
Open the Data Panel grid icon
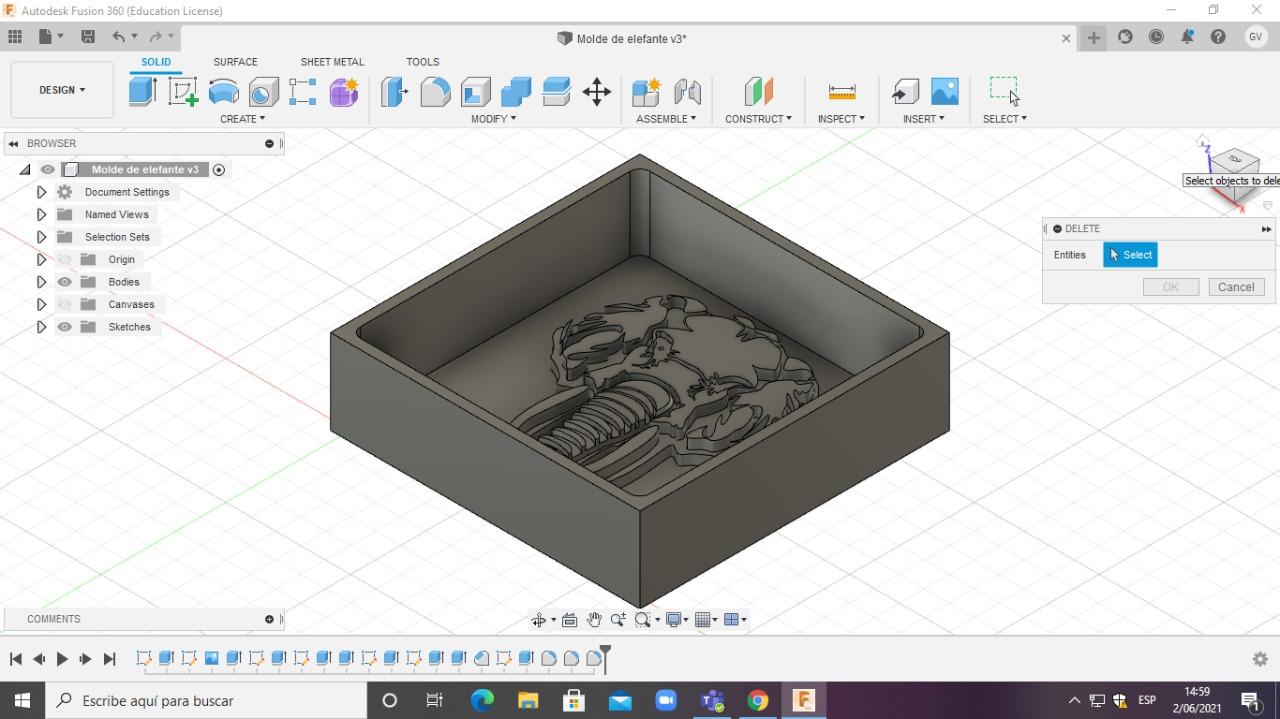15,37
